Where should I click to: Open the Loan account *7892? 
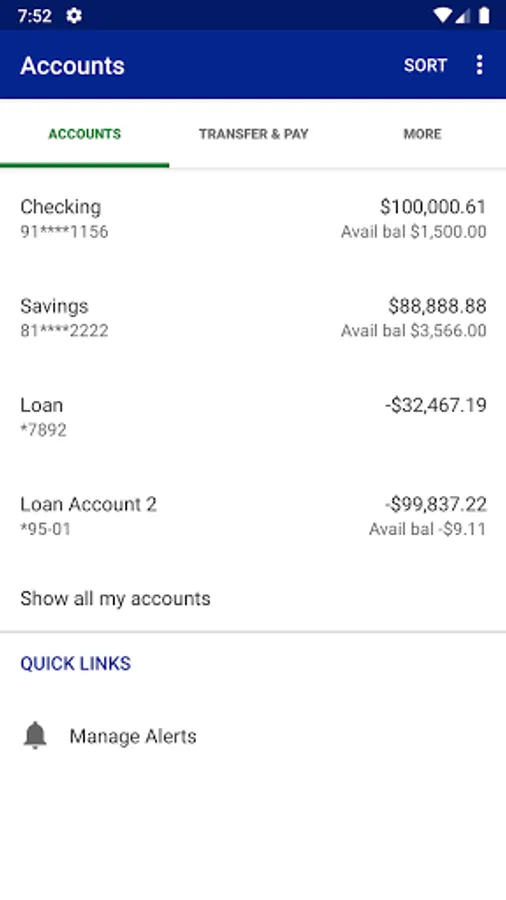[253, 417]
